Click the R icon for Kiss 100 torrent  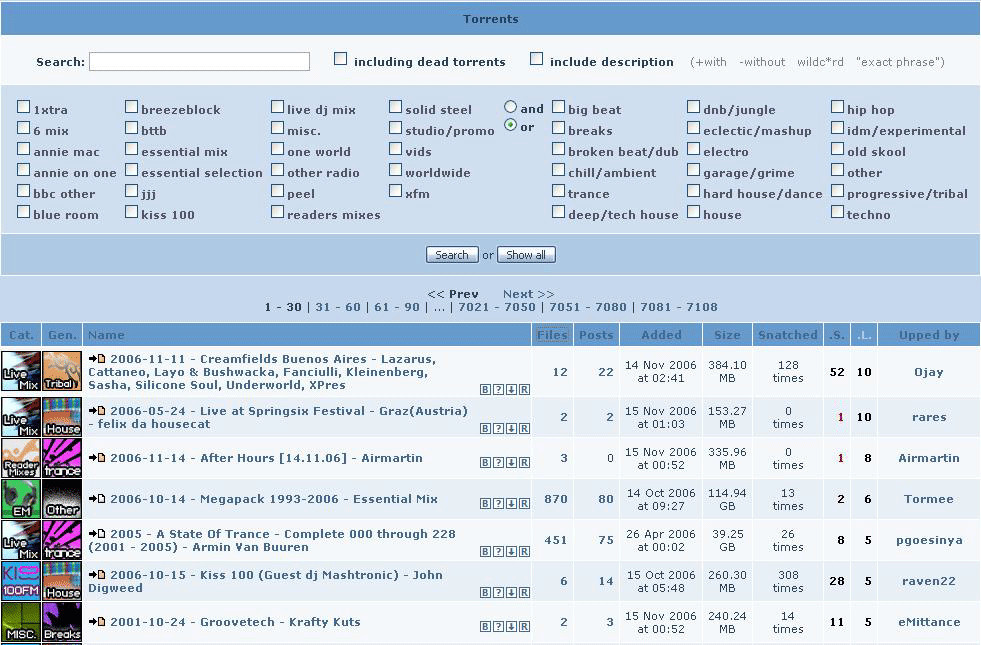click(524, 592)
